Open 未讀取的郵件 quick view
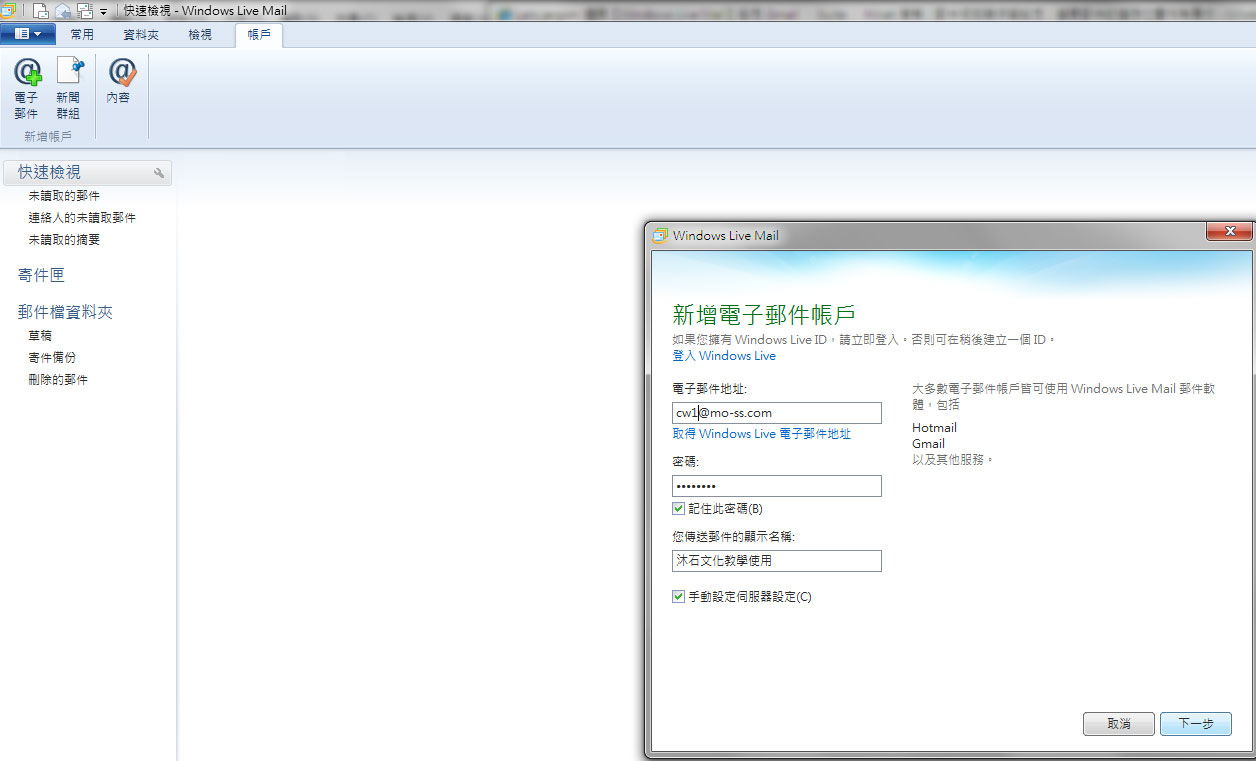This screenshot has width=1256, height=761. coord(64,196)
